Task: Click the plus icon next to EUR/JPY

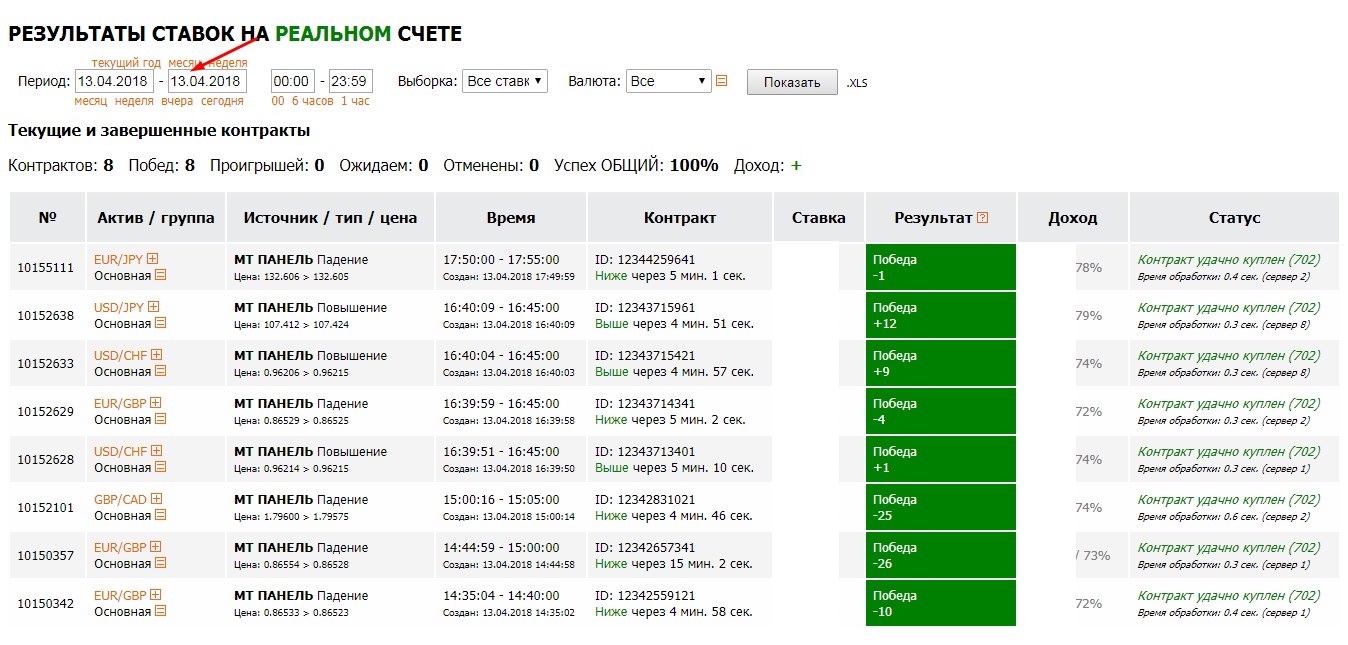Action: 153,259
